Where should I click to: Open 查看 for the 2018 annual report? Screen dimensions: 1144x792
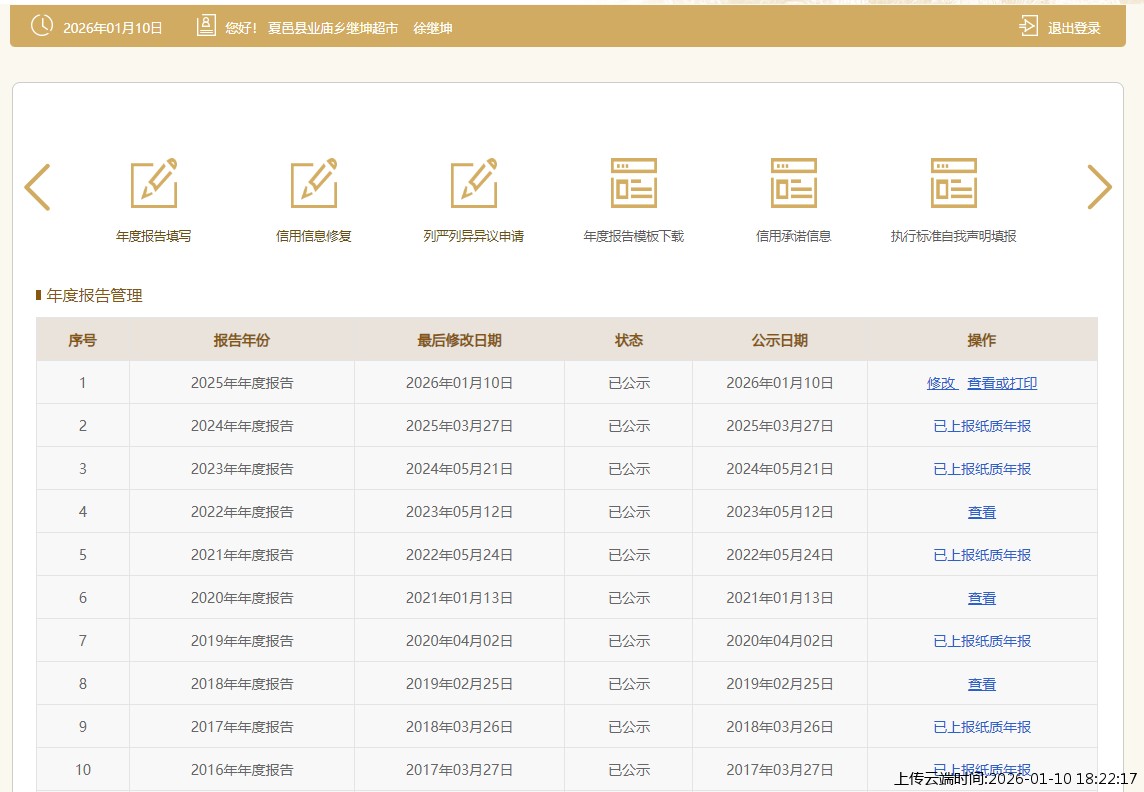point(982,684)
